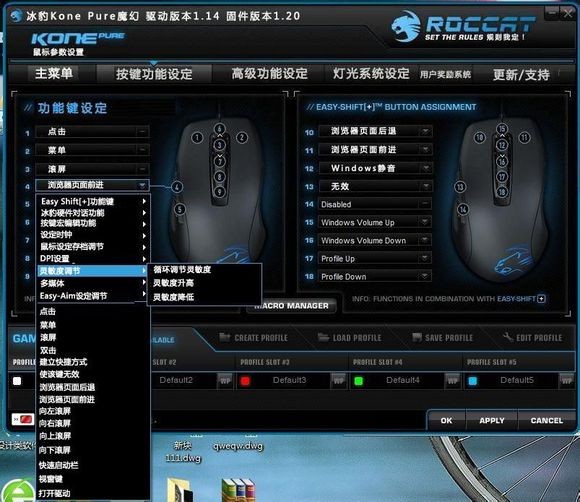Open the 111.dwg desktop file
Image resolution: width=580 pixels, height=502 pixels.
pos(183,452)
